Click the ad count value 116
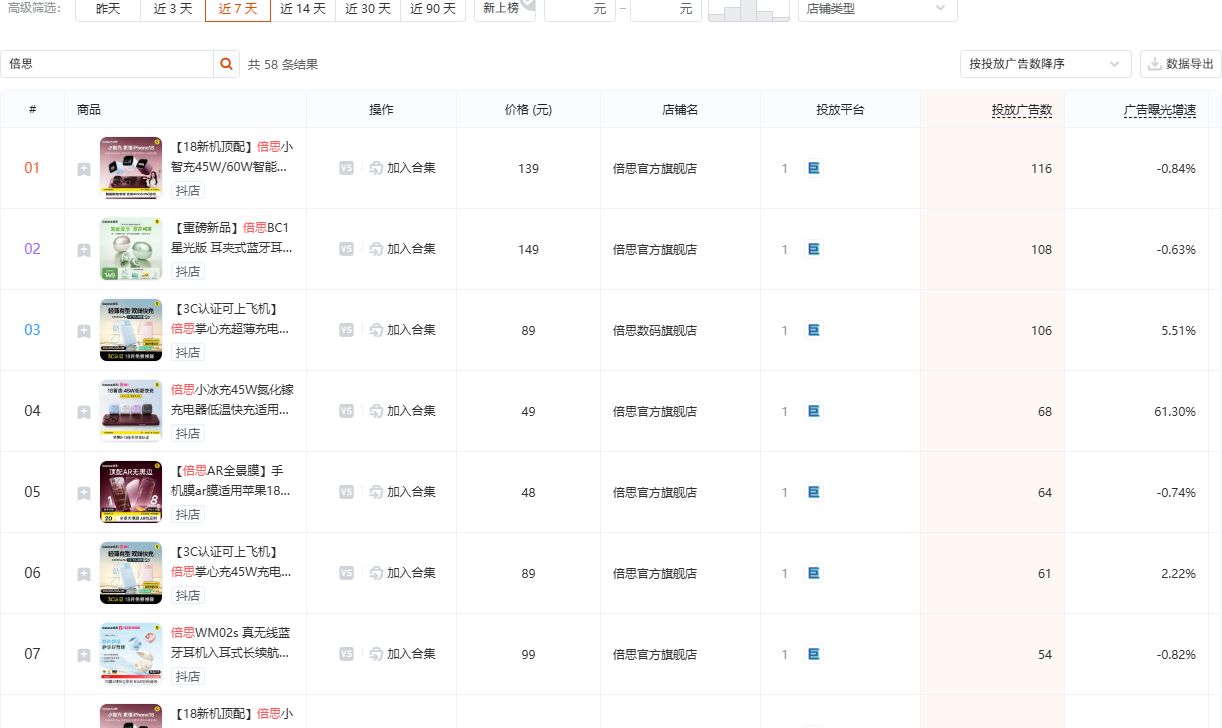Viewport: 1222px width, 728px height. click(x=1042, y=169)
